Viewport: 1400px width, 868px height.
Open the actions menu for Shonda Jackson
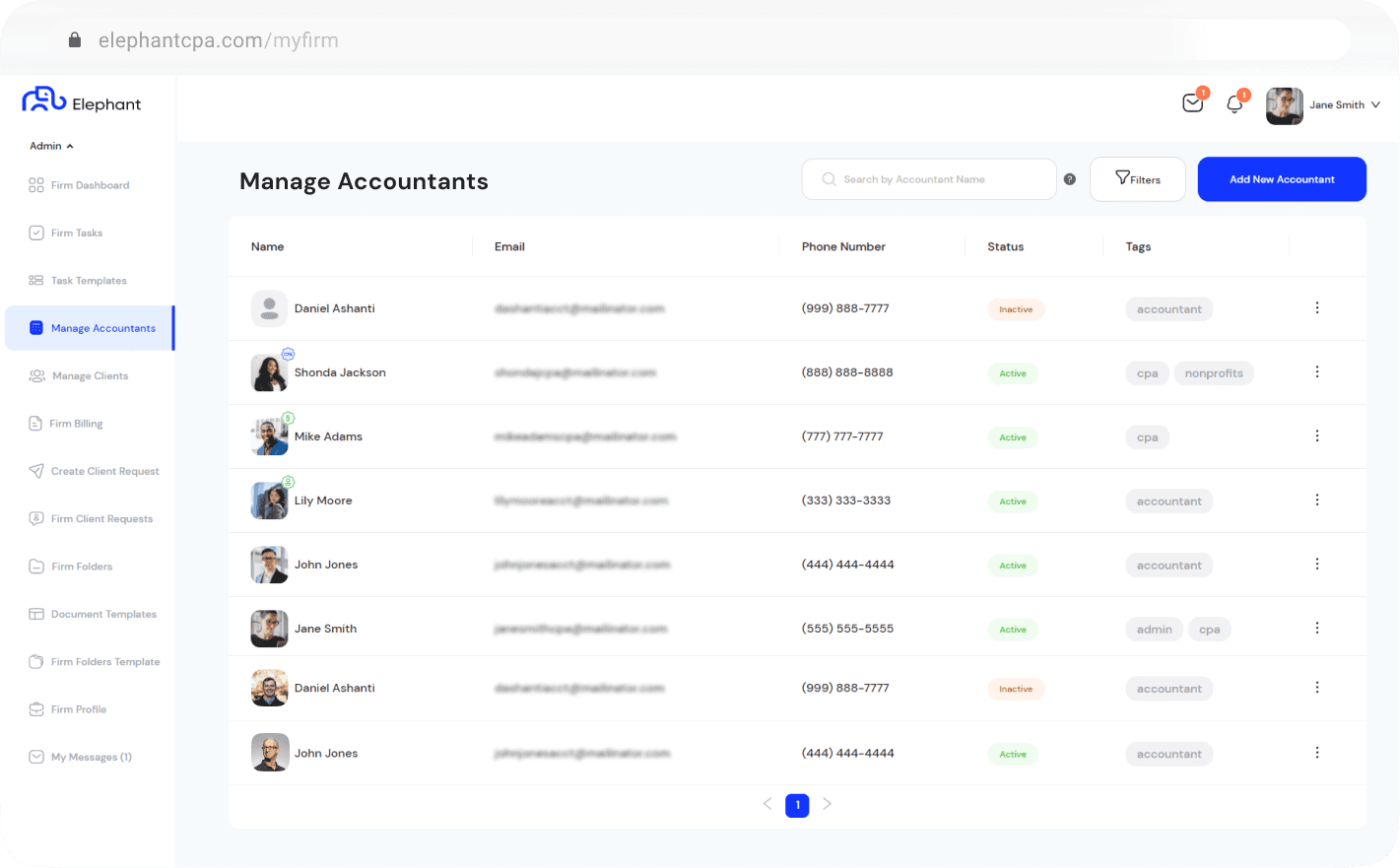tap(1317, 371)
